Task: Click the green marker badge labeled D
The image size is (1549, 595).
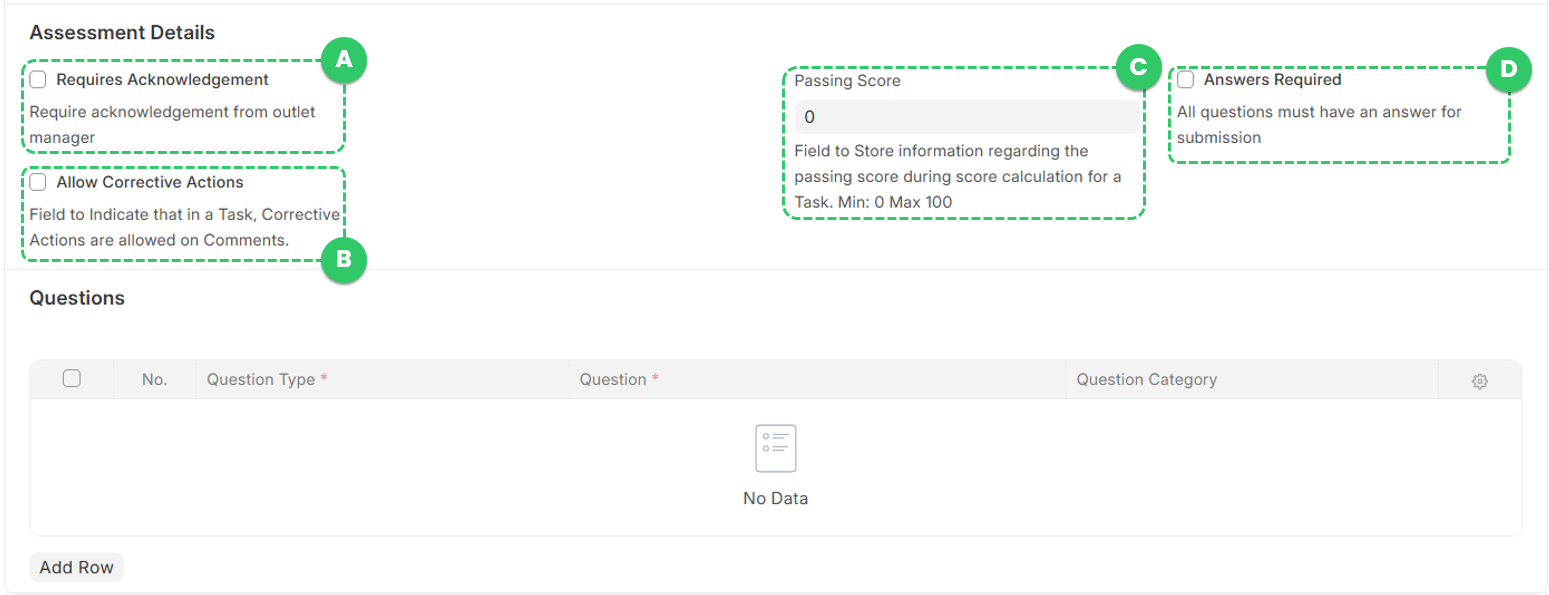Action: click(1509, 70)
